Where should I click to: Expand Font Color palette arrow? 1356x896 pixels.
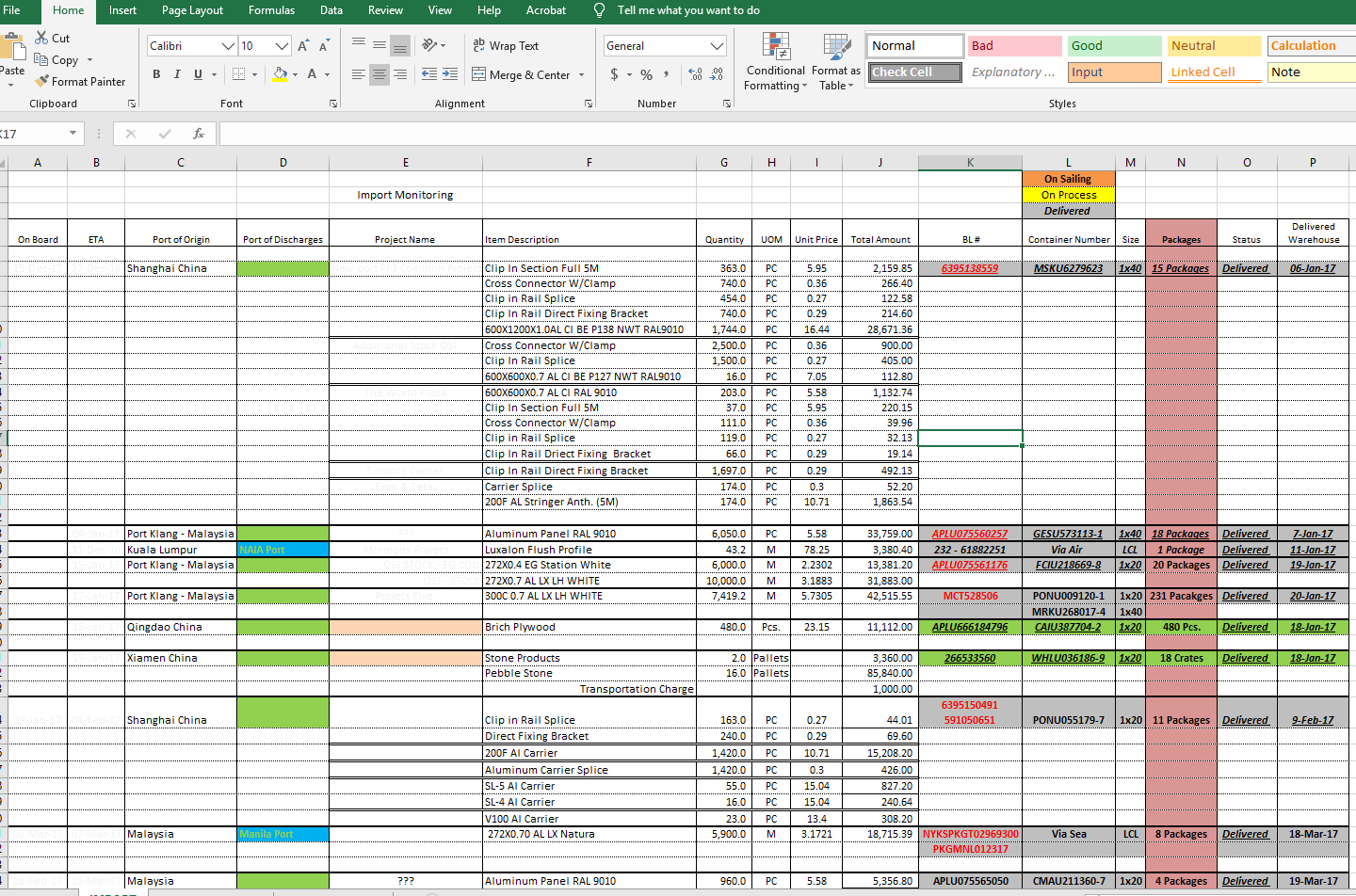point(327,74)
